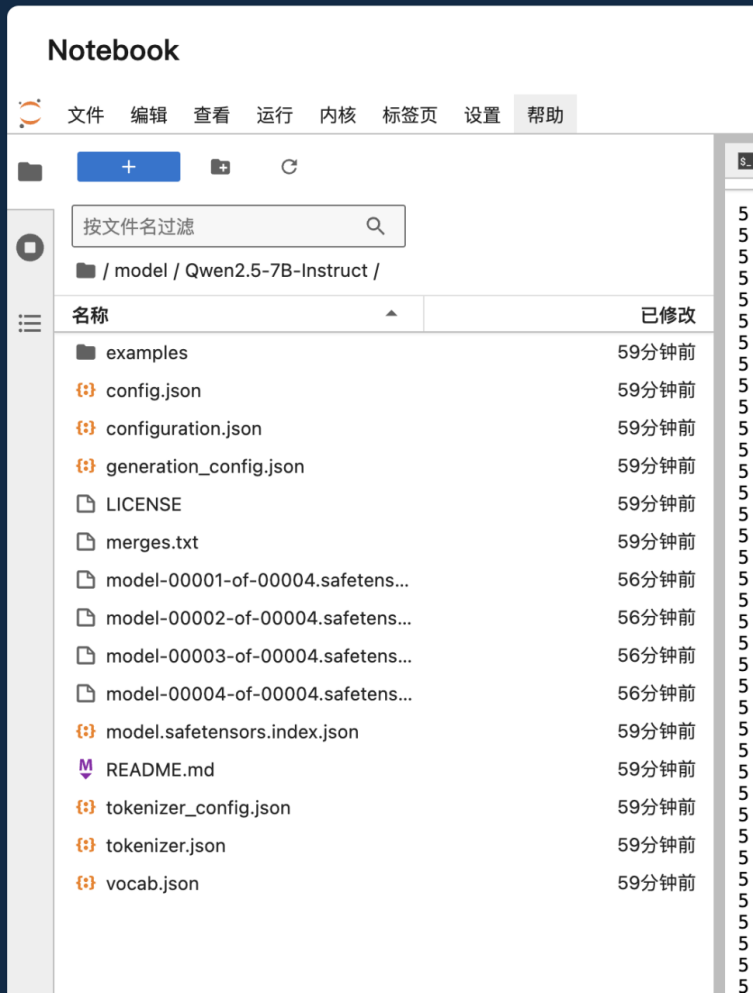Open the 帮助 menu

point(545,115)
